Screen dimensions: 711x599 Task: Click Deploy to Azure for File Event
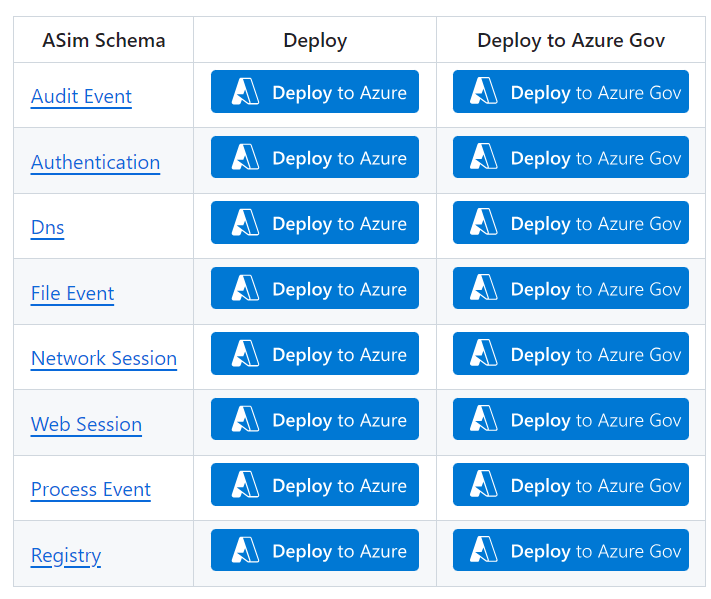(x=315, y=288)
